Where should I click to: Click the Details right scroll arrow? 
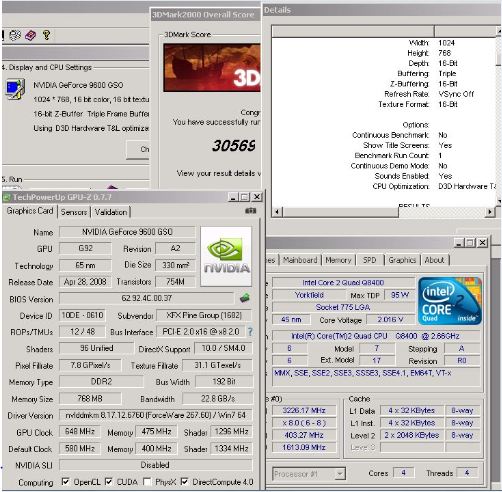pos(489,212)
